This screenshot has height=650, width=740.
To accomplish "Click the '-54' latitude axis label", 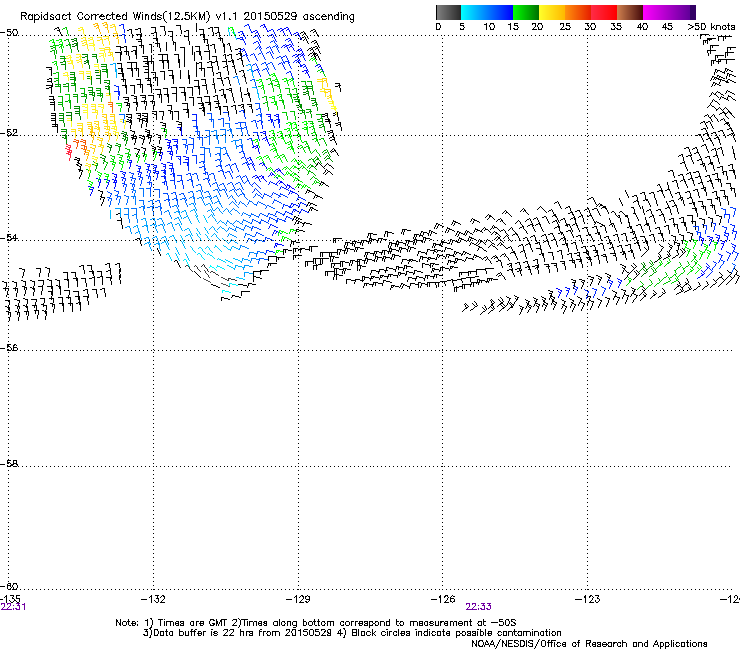I will click(9, 238).
